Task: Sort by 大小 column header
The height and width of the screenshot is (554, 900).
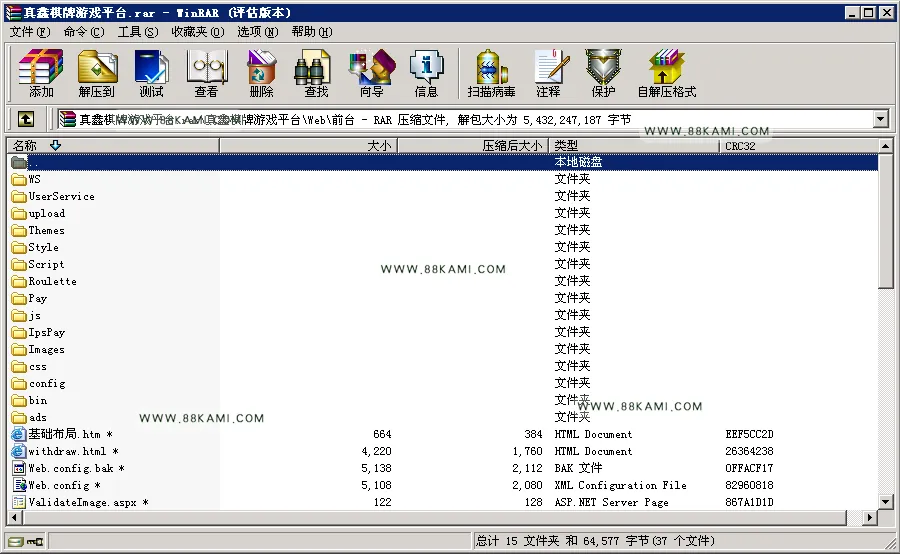Action: 308,146
